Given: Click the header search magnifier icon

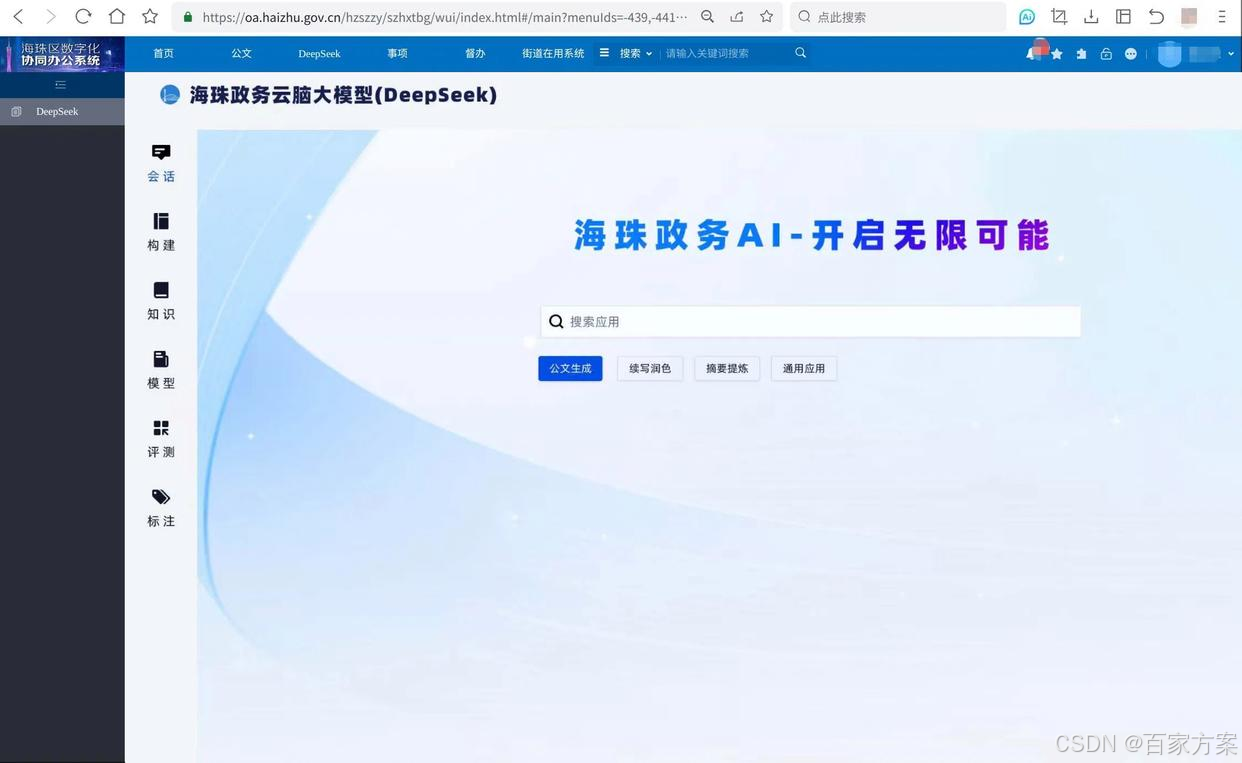Looking at the screenshot, I should pos(800,53).
